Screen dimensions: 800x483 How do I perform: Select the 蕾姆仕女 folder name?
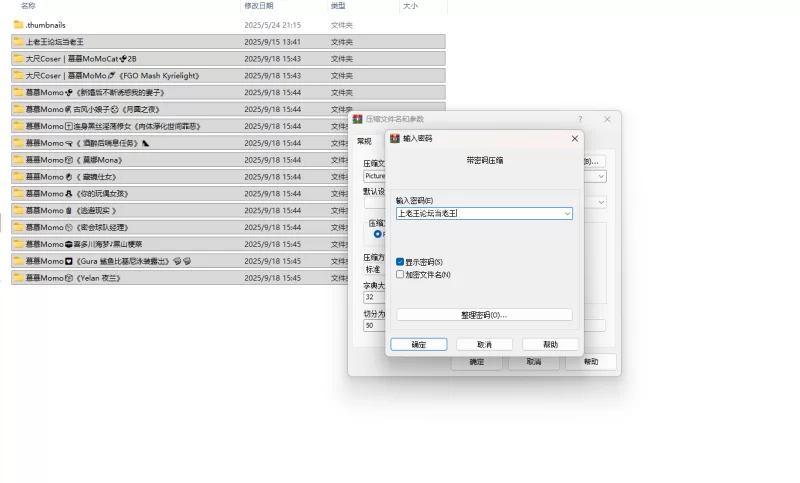tap(71, 176)
